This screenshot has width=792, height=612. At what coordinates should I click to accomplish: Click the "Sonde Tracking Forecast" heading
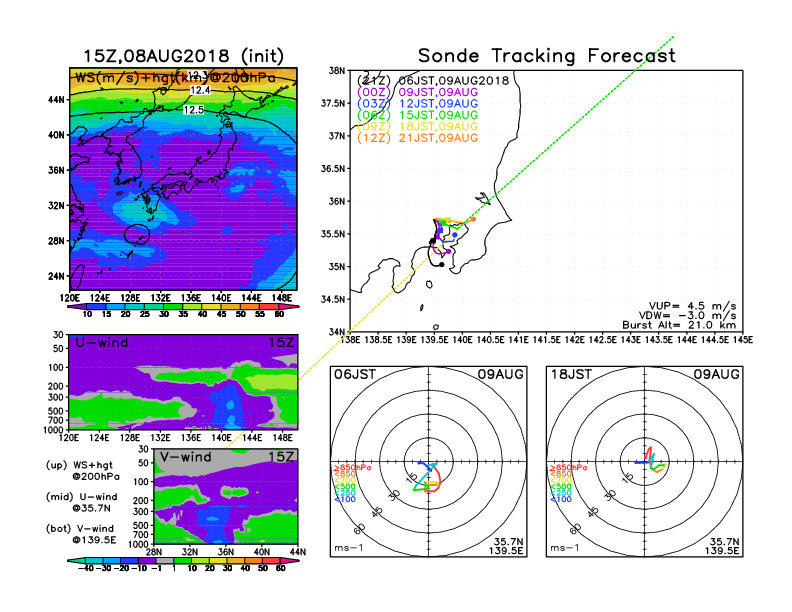point(547,56)
